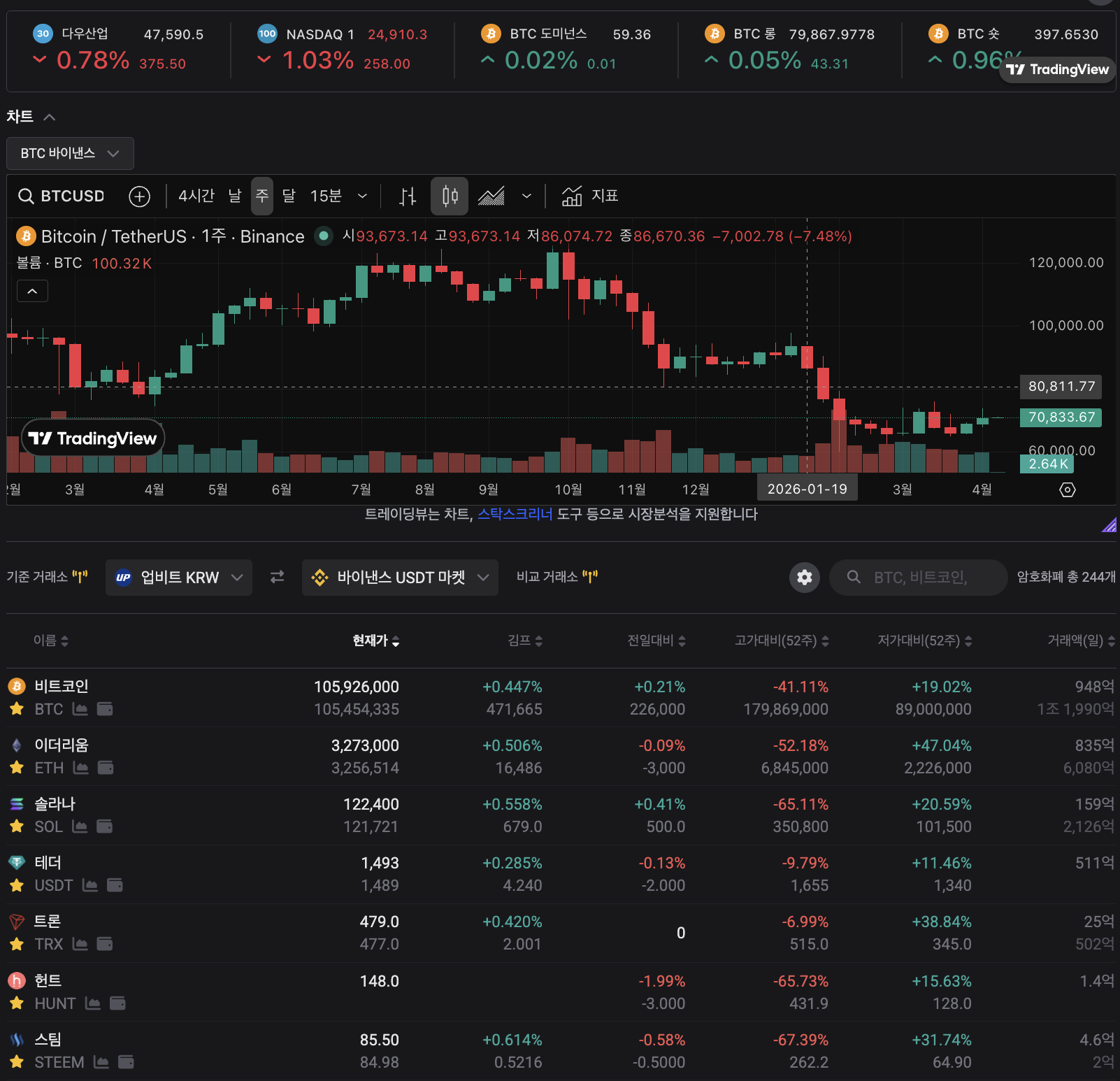Click the 70,833.67 current price label
This screenshot has height=1081, width=1120.
1061,417
